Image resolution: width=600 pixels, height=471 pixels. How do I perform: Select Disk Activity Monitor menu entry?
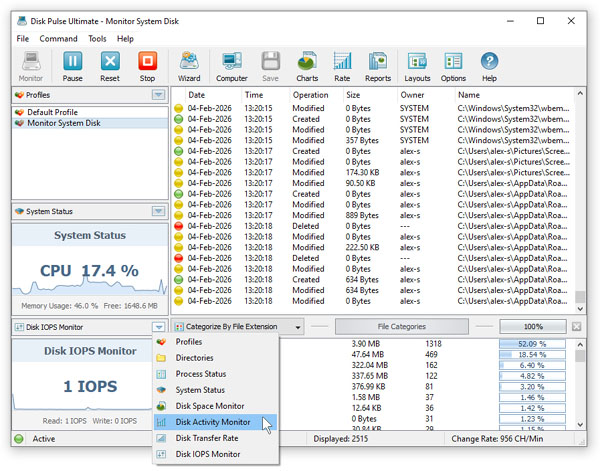coord(216,422)
